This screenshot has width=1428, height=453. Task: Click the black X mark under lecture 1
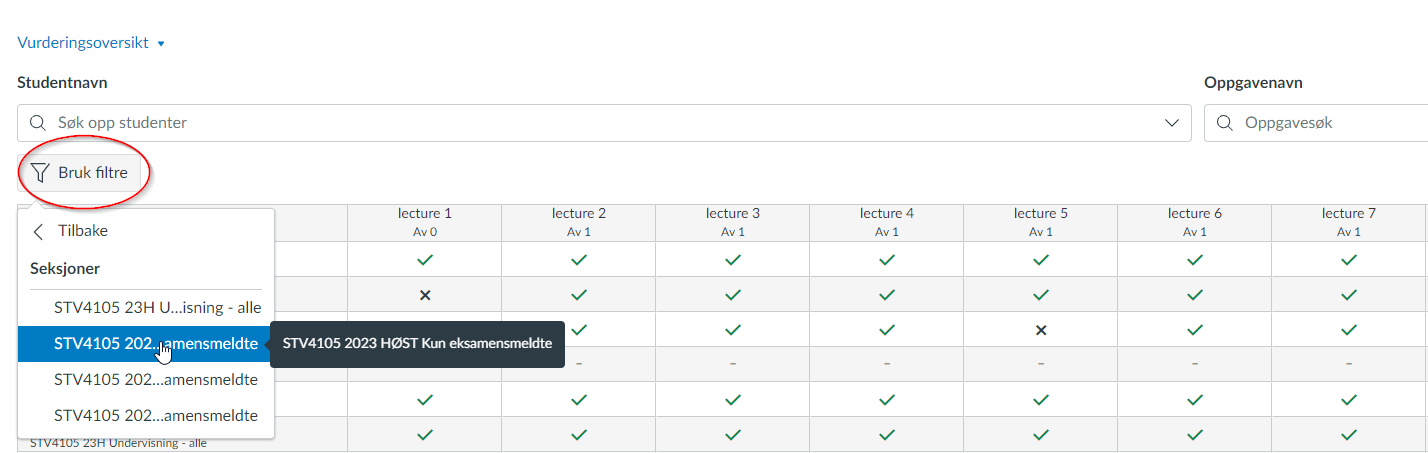click(x=424, y=295)
